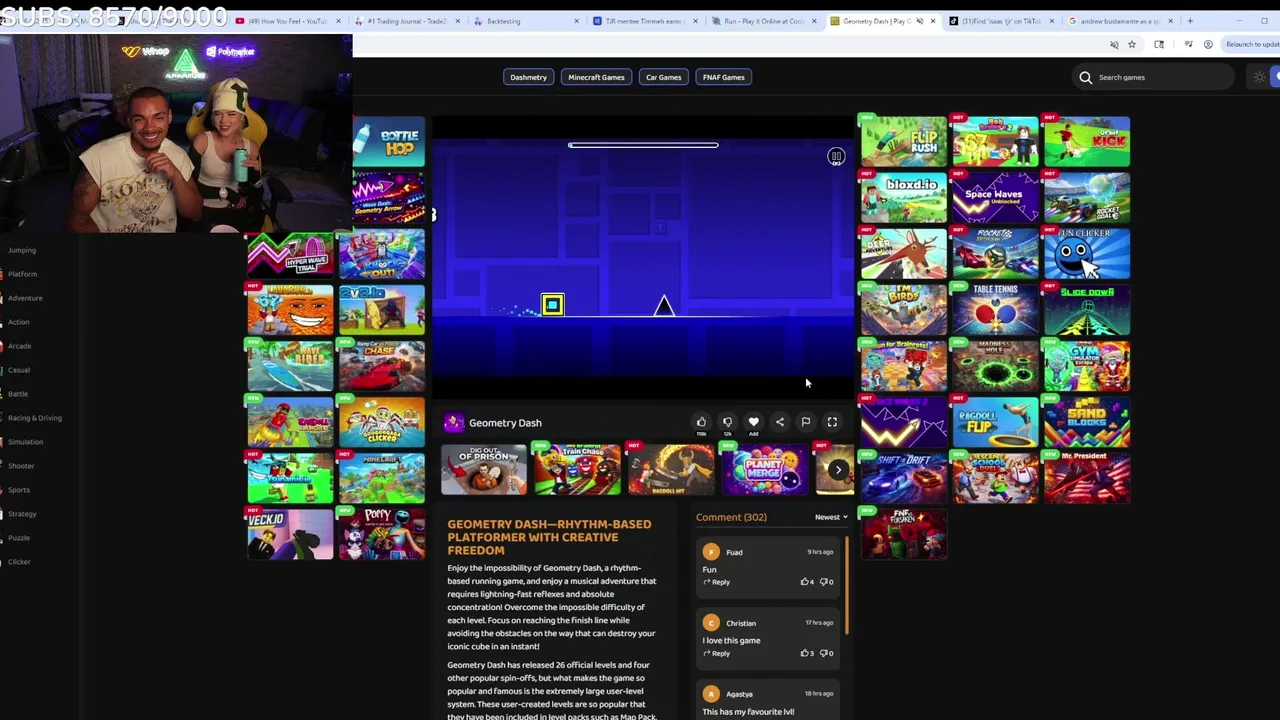Open the Orbit Kick game thumbnail
The height and width of the screenshot is (720, 1280).
(x=1087, y=142)
